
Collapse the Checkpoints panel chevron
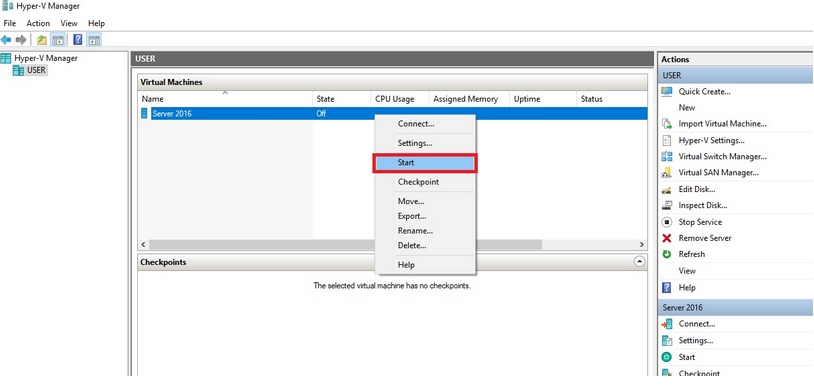[640, 262]
